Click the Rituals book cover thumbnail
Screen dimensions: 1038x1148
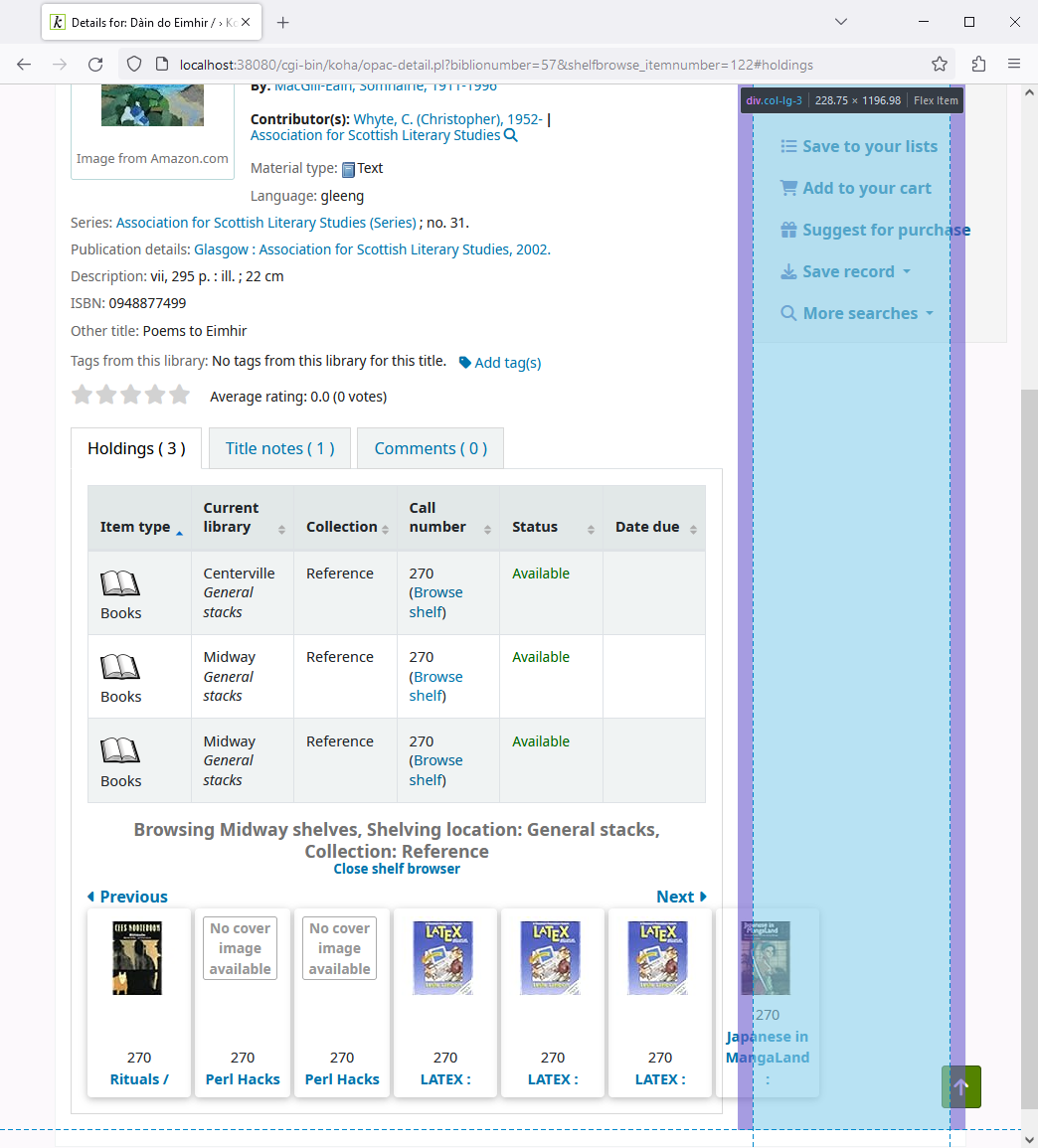click(x=137, y=958)
